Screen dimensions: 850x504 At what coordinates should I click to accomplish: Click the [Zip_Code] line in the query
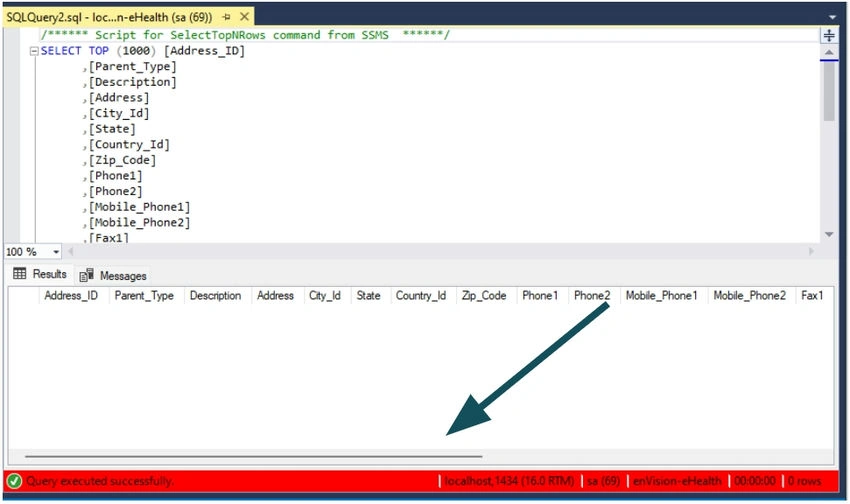click(123, 160)
